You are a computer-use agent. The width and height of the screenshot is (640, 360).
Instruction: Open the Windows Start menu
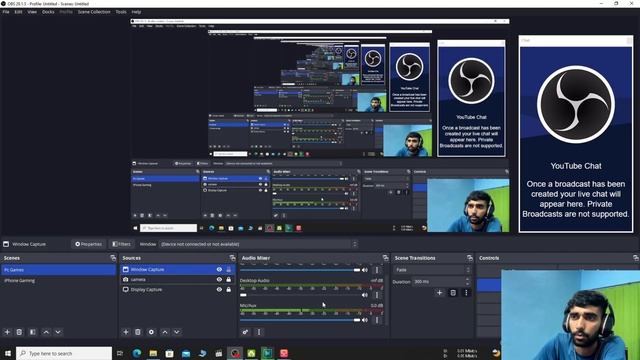point(8,353)
